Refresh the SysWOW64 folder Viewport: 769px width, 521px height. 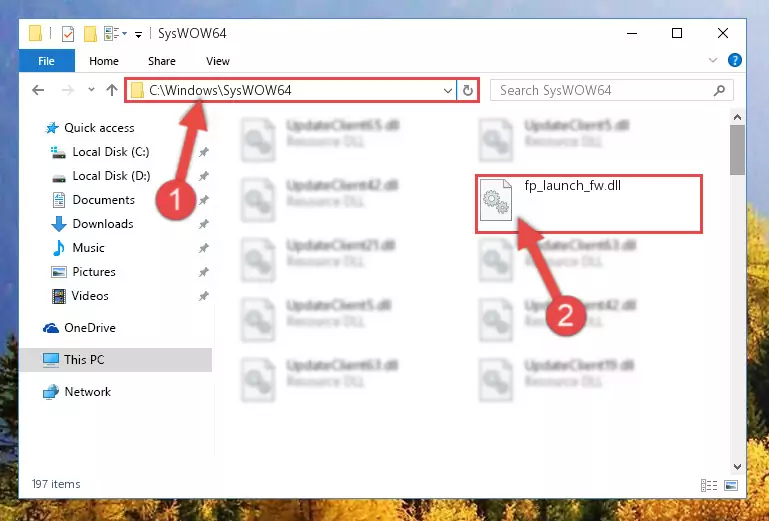[468, 90]
